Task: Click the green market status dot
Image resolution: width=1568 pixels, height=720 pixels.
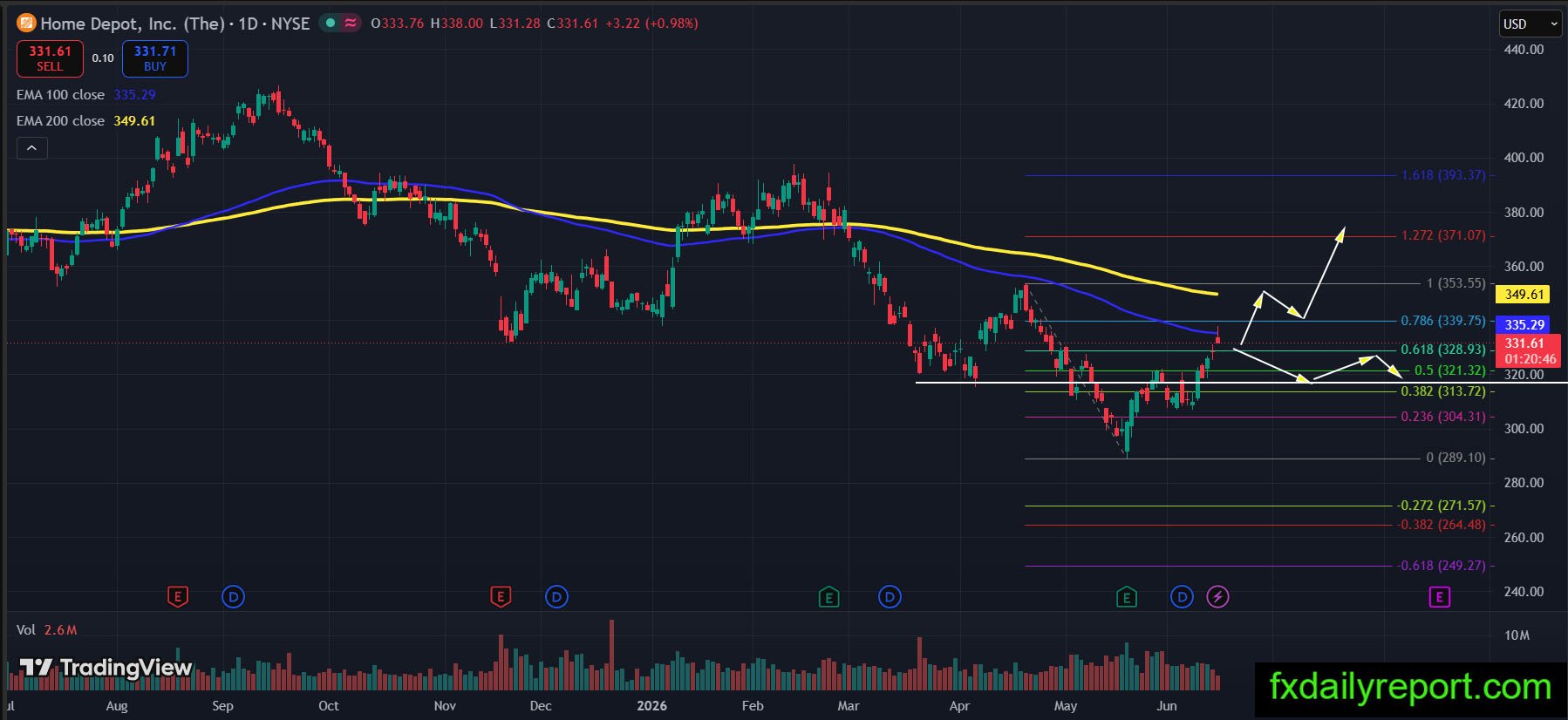Action: (331, 23)
